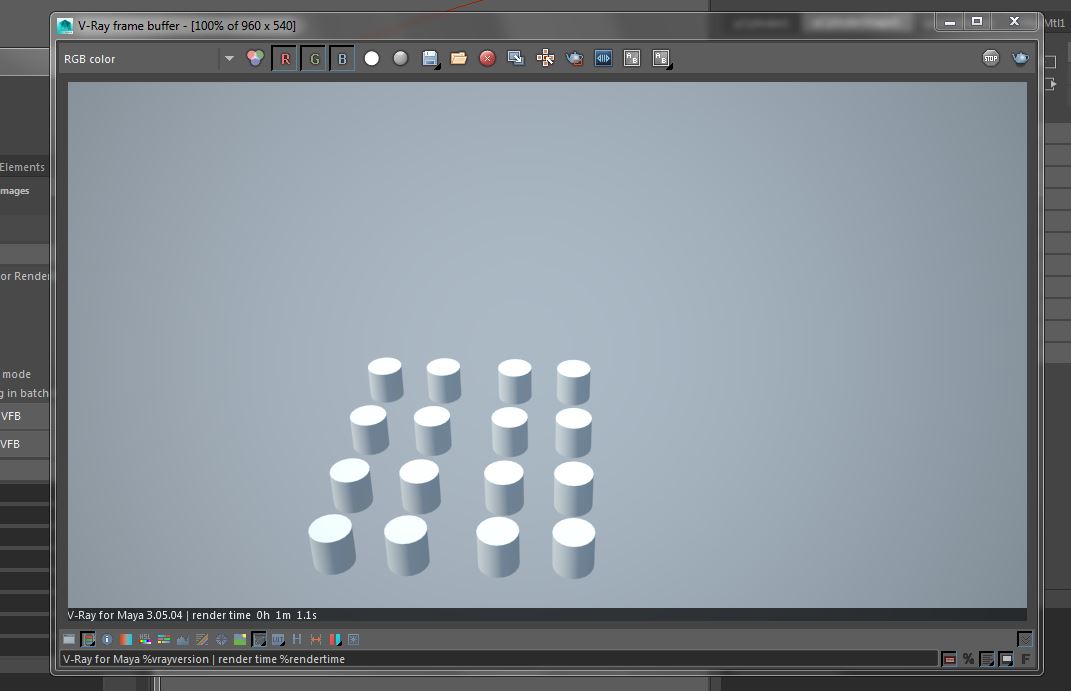Render last with the top-right teapot

point(1020,58)
